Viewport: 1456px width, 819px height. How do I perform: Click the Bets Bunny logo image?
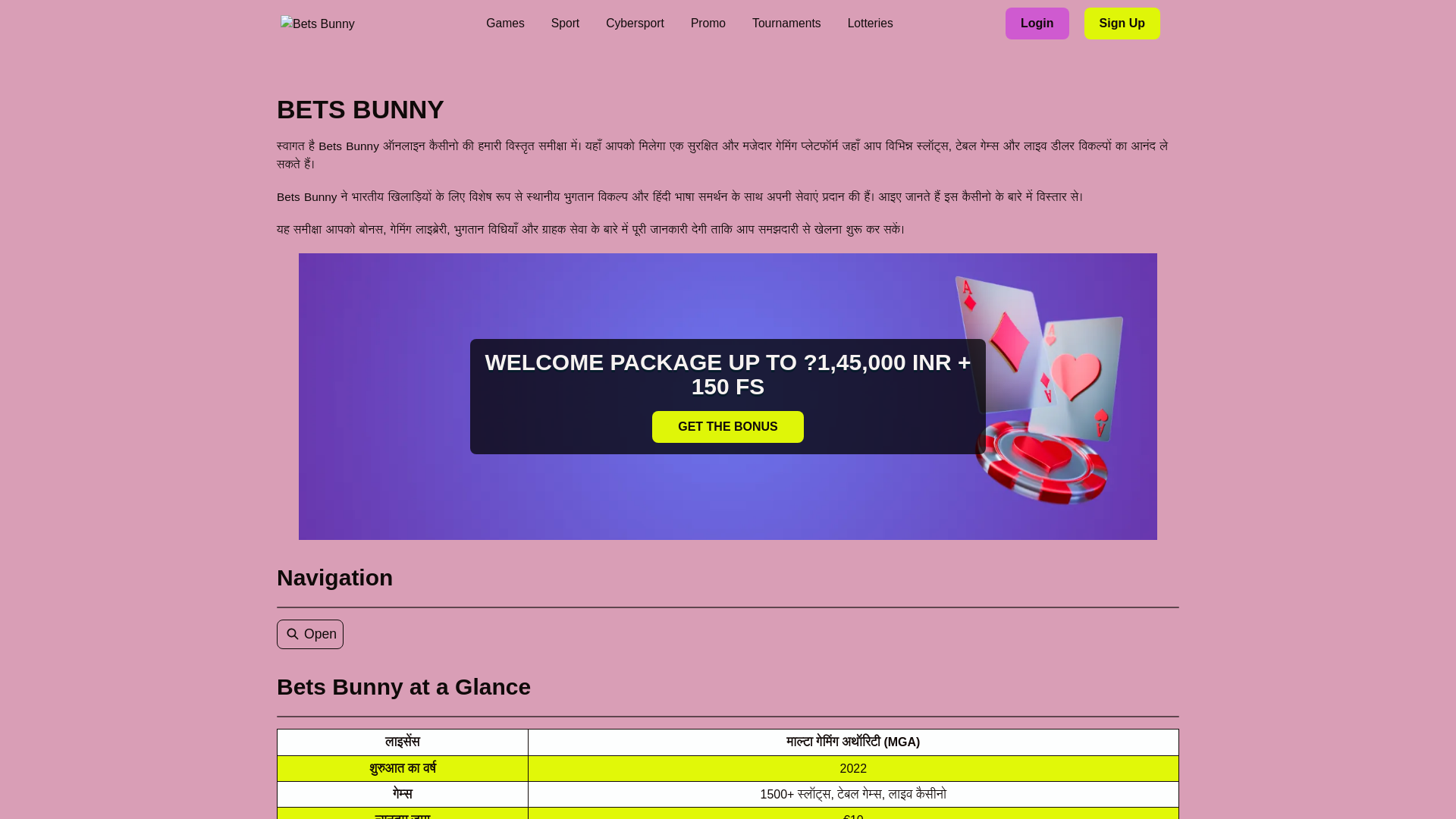point(318,24)
